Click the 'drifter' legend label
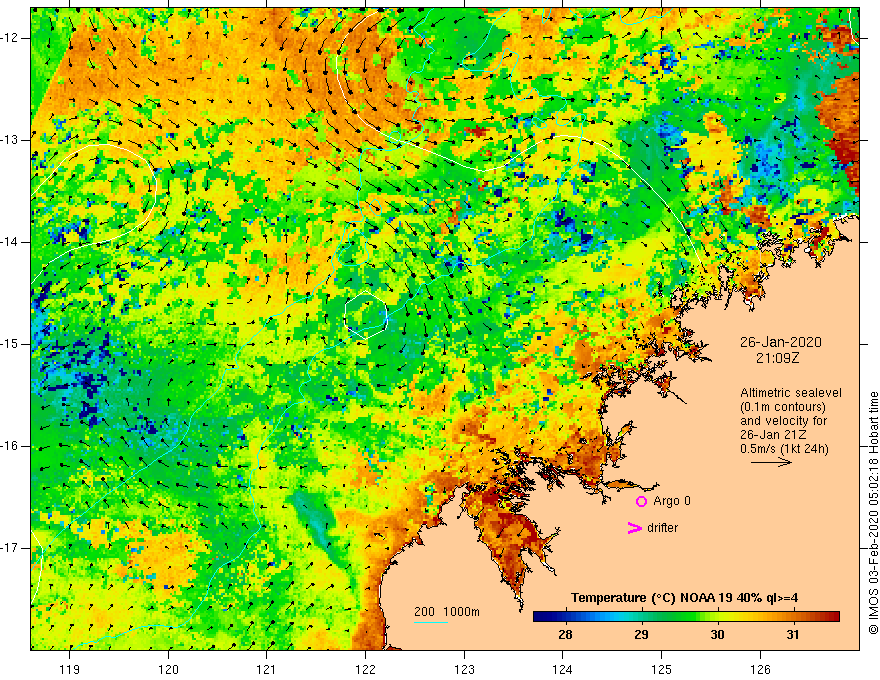Image resolution: width=880 pixels, height=680 pixels. click(x=662, y=528)
